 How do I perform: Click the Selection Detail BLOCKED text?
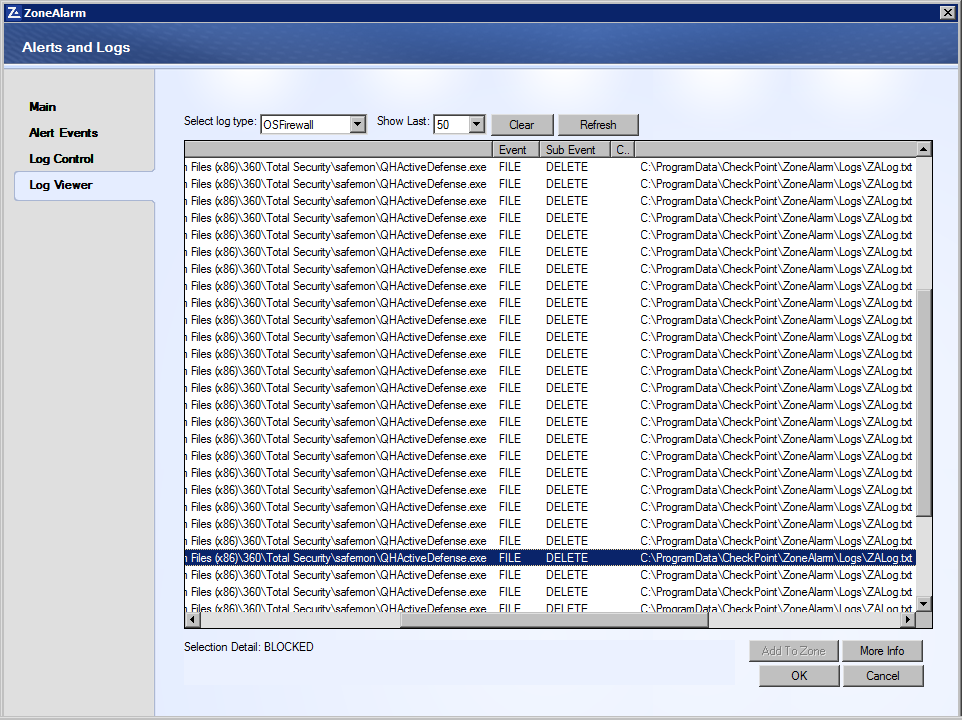[248, 647]
